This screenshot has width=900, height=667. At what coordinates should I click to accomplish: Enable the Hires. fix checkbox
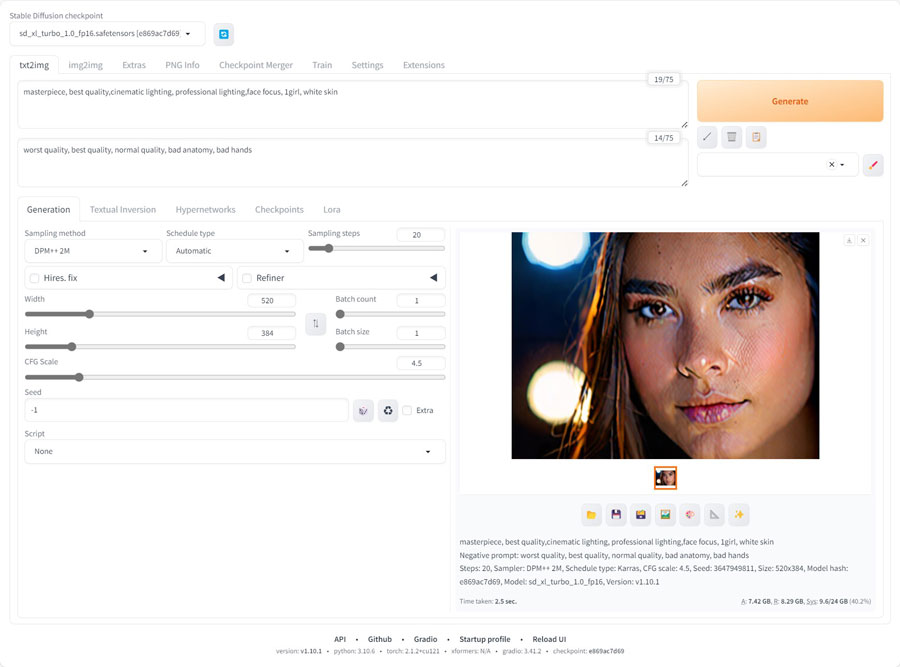click(35, 278)
